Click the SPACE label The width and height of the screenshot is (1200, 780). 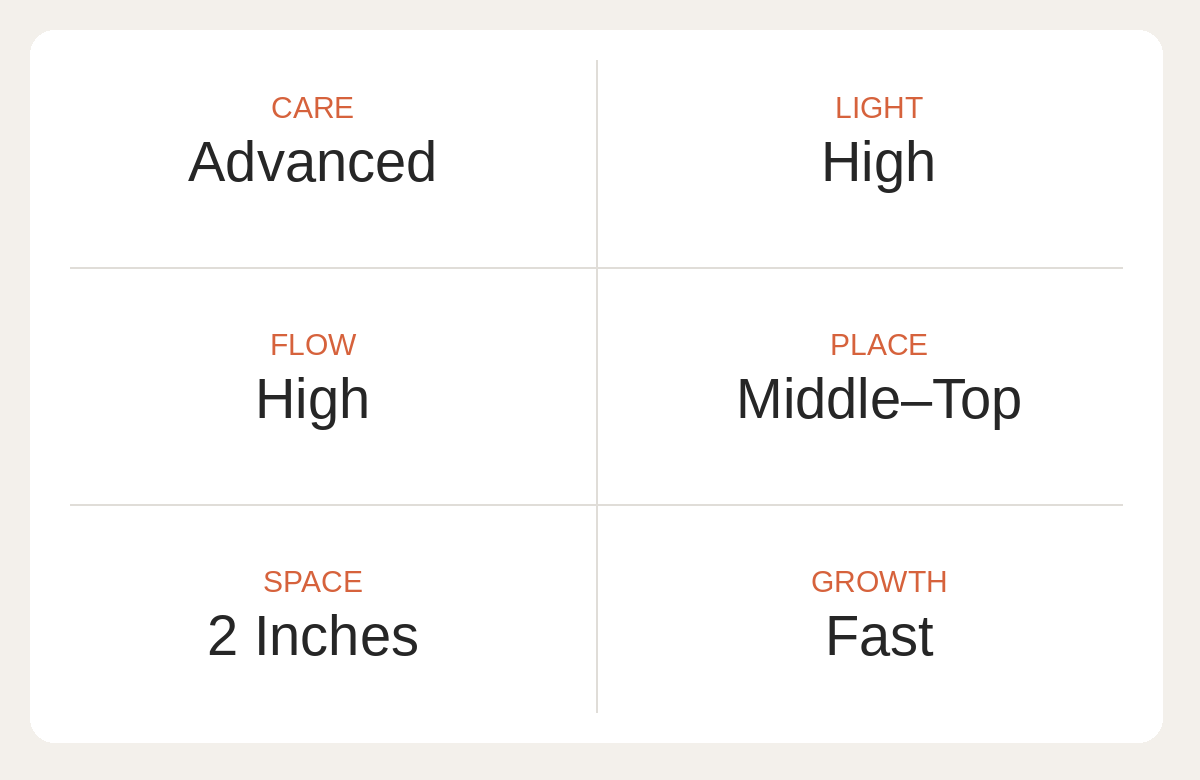point(313,582)
